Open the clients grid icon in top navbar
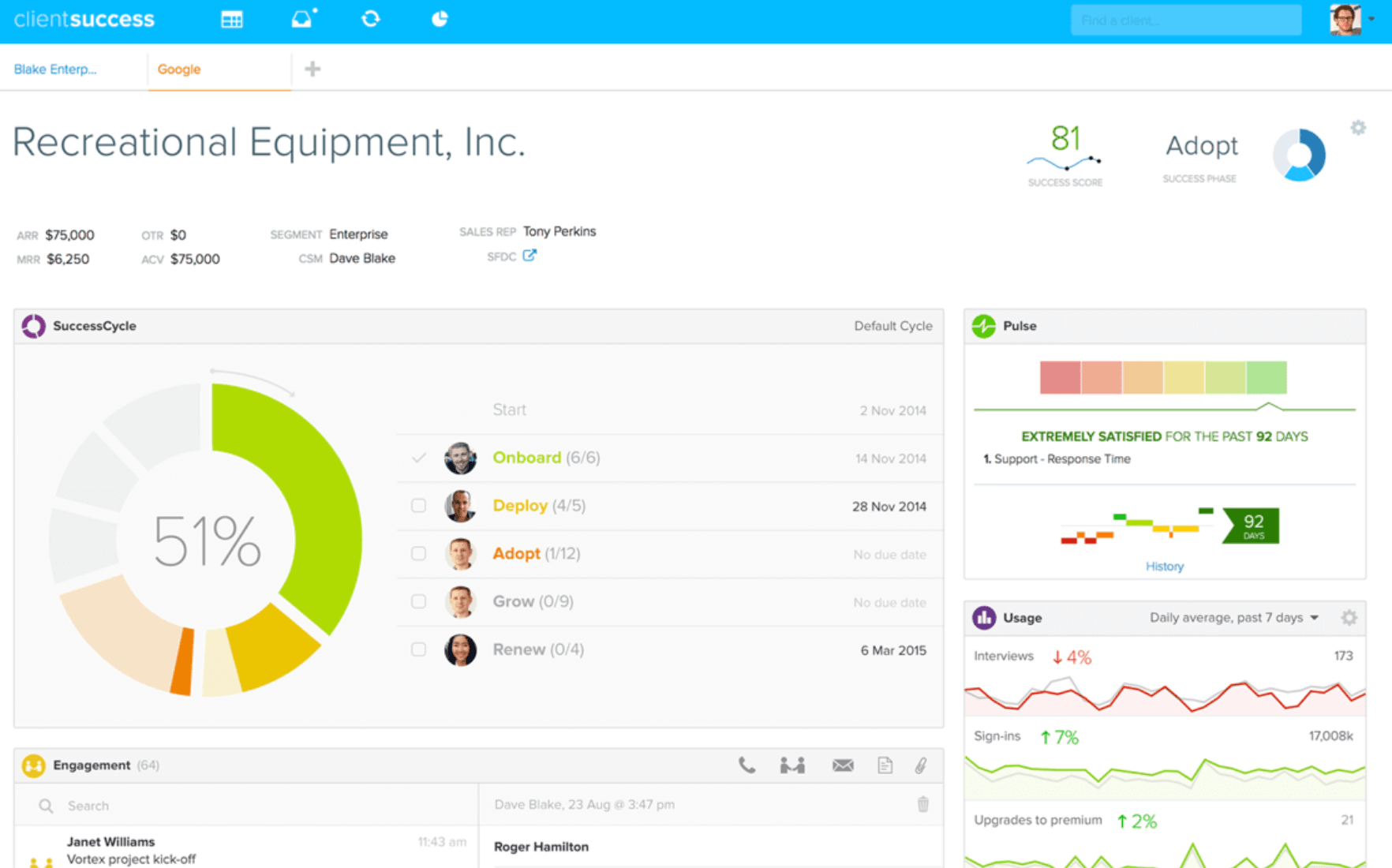This screenshot has height=868, width=1392. pyautogui.click(x=232, y=19)
